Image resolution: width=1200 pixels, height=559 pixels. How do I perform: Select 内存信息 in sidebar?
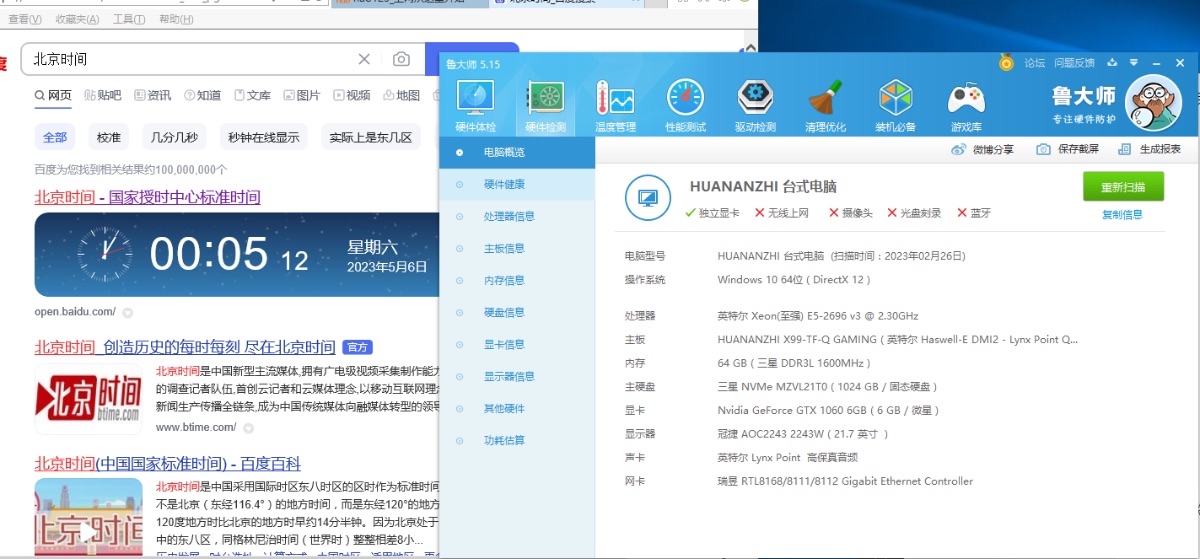tap(517, 281)
